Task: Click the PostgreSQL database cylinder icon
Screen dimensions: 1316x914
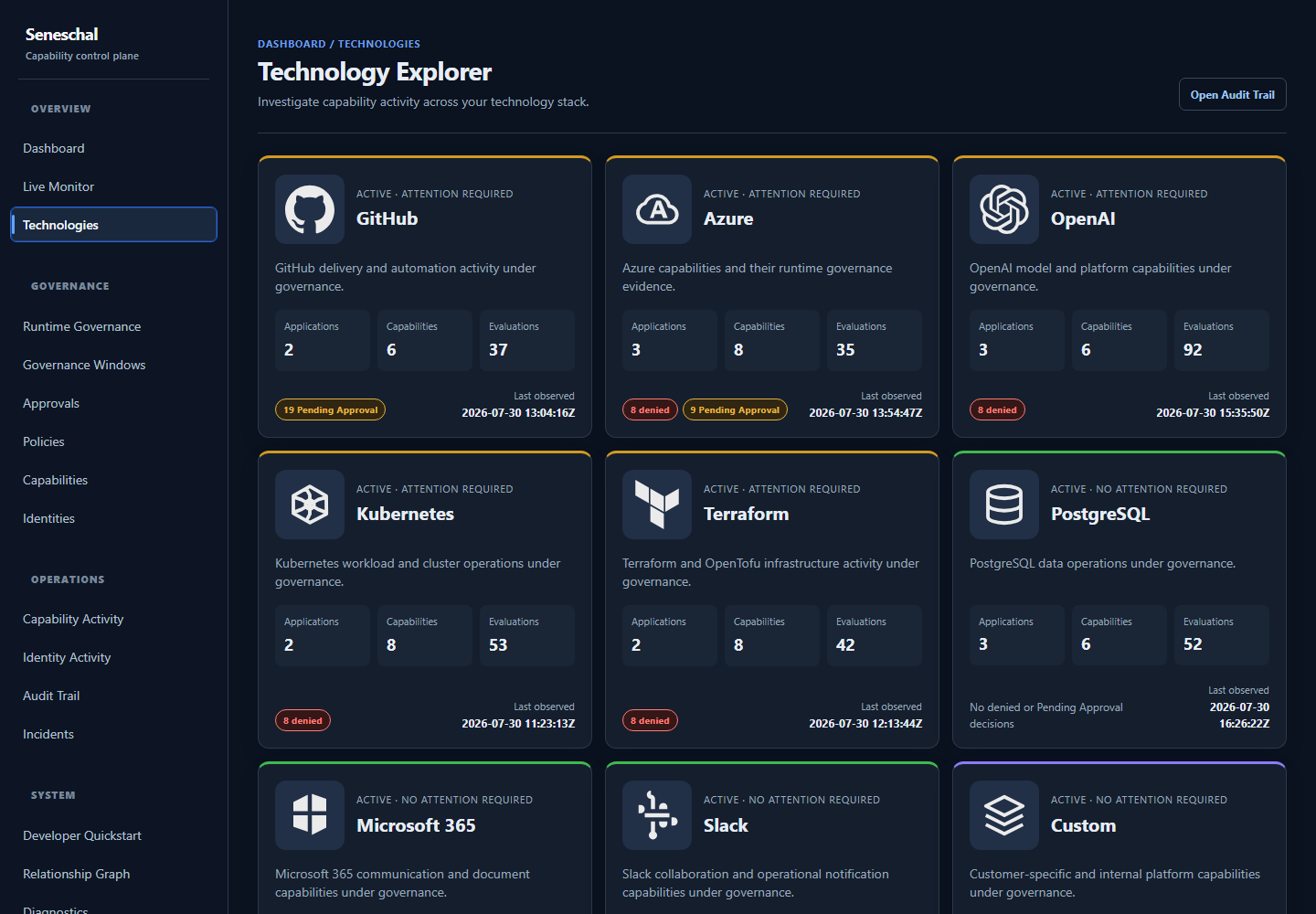Action: pos(1004,505)
